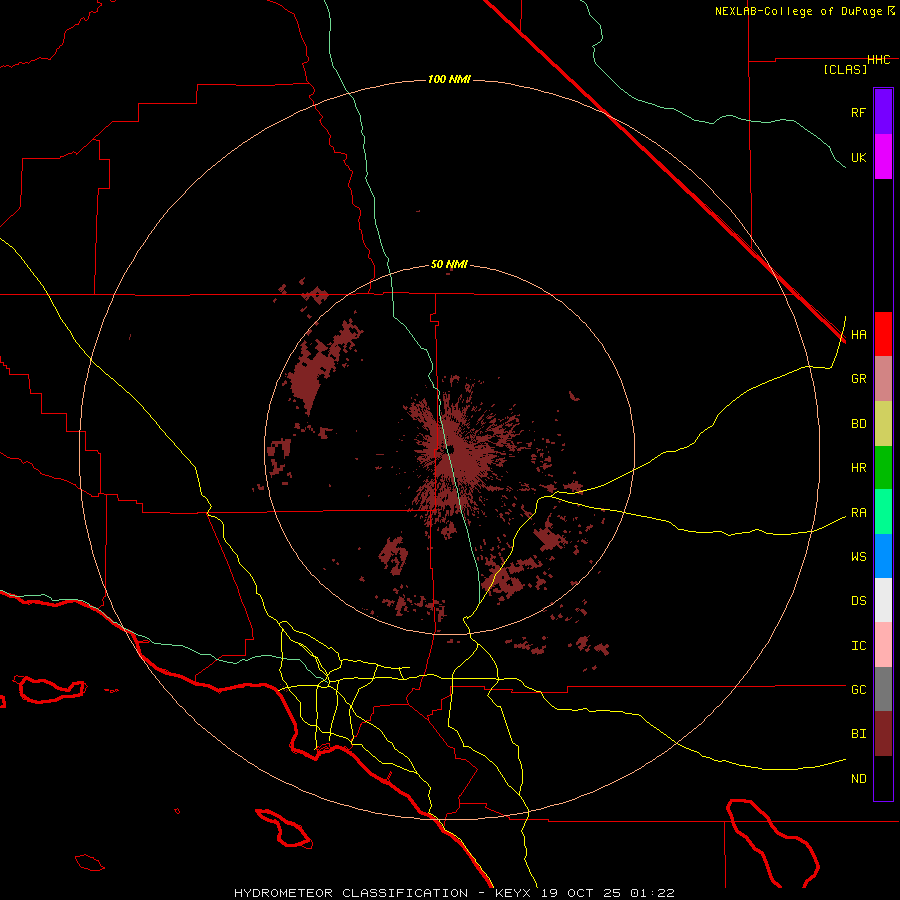900x900 pixels.
Task: Click the ND black legend swatch
Action: [883, 778]
